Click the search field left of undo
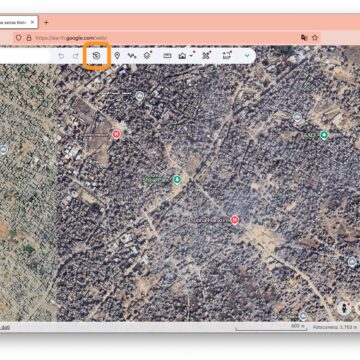The image size is (360, 360). point(25,56)
